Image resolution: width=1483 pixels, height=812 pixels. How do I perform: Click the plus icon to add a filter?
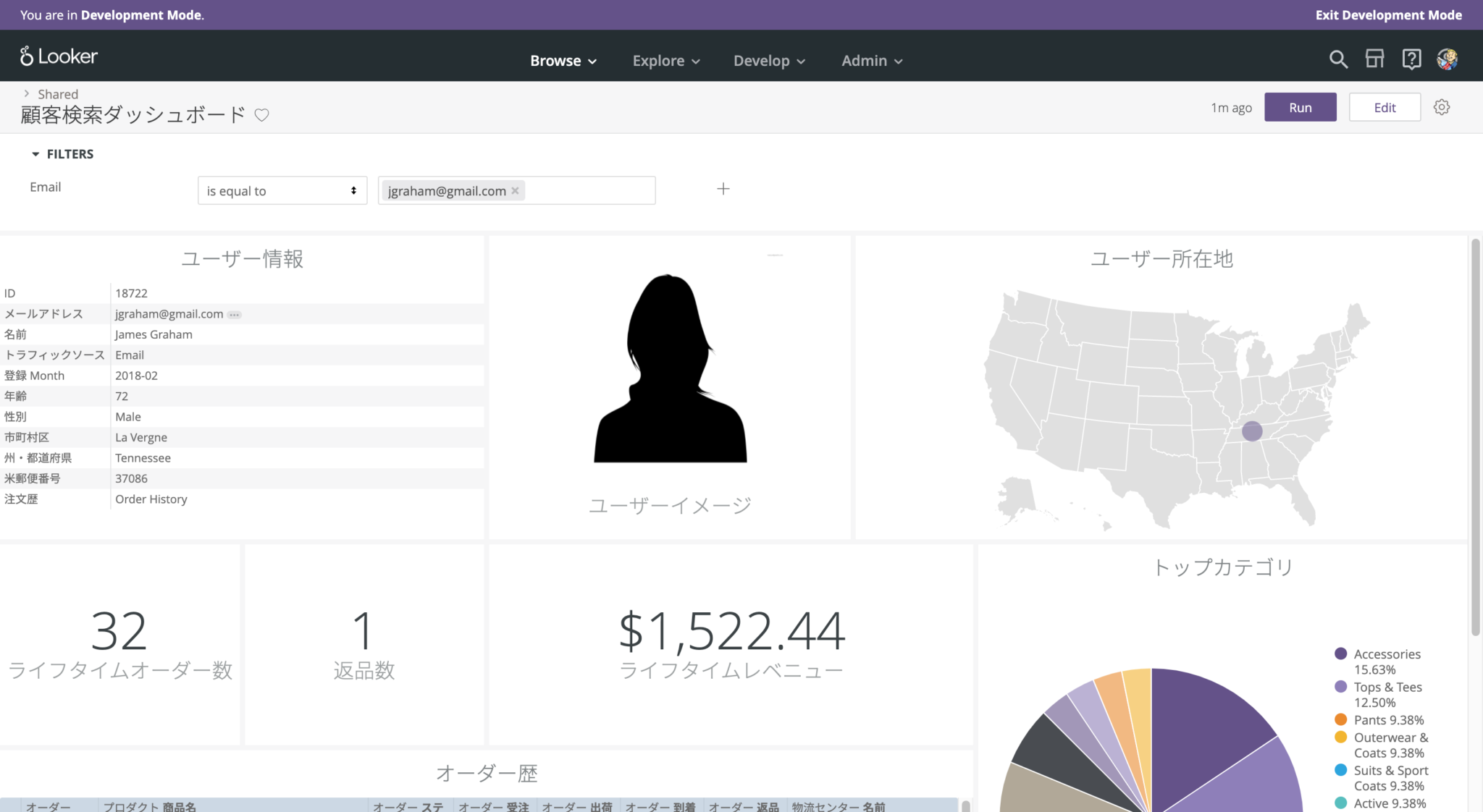(x=723, y=189)
